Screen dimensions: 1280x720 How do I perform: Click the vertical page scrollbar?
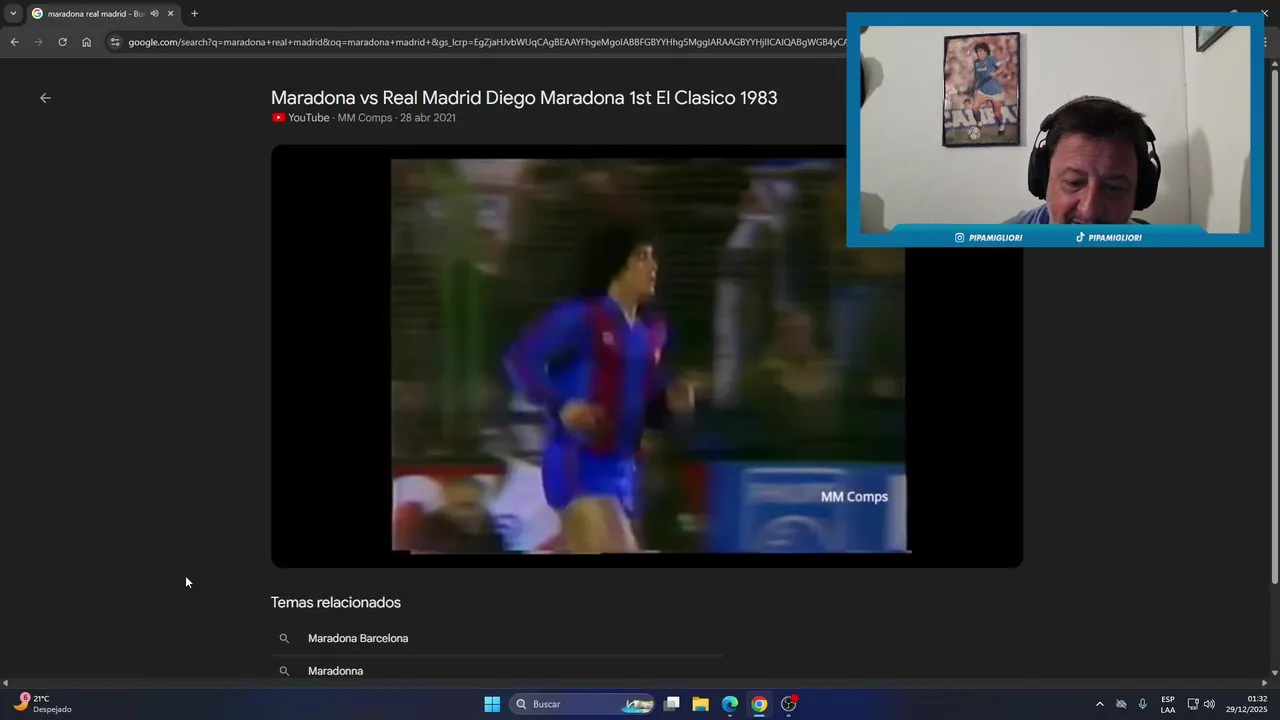(x=1274, y=325)
